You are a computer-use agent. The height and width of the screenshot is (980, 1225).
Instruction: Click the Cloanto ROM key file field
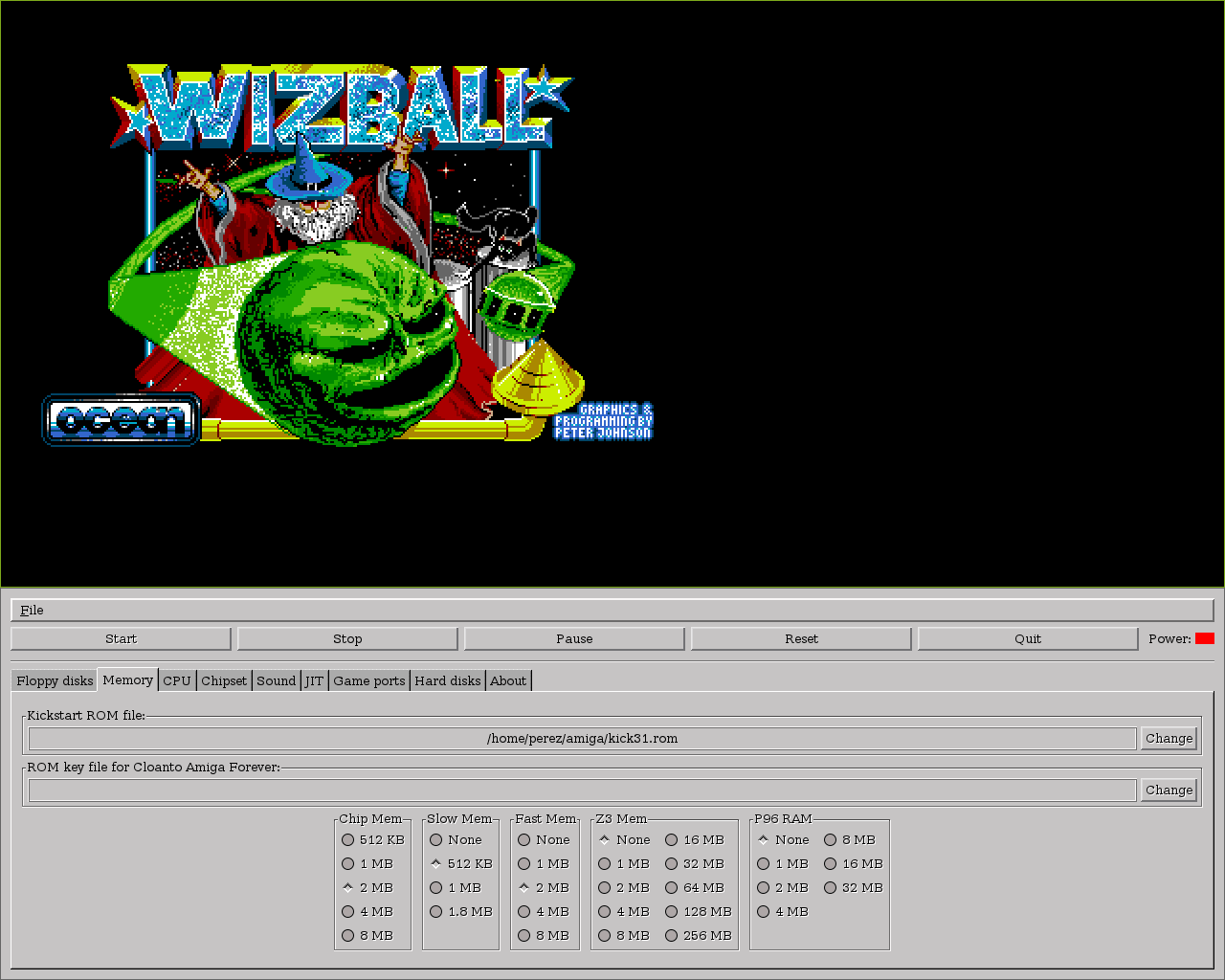(582, 790)
